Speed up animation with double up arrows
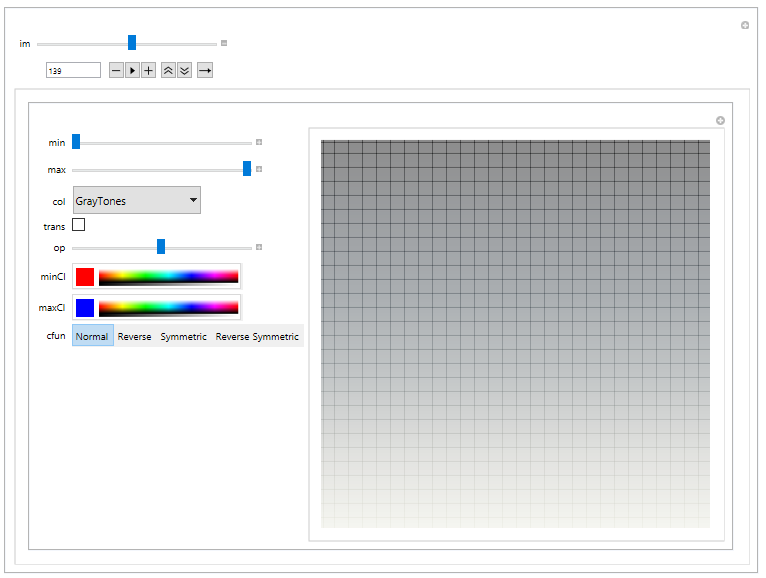766x578 pixels. pyautogui.click(x=168, y=70)
